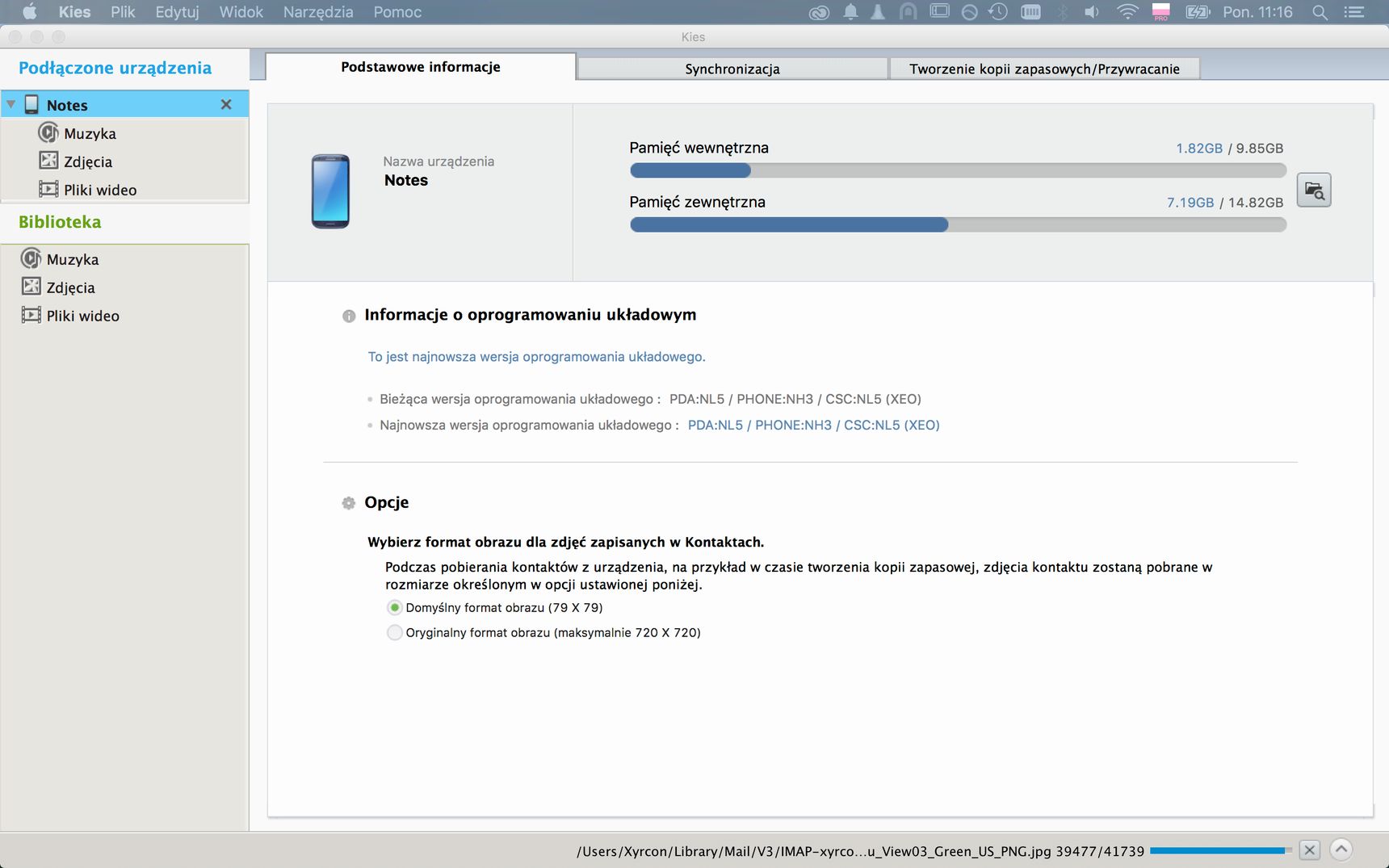This screenshot has width=1389, height=868.
Task: Open the Edytuj menu
Action: coord(177,12)
